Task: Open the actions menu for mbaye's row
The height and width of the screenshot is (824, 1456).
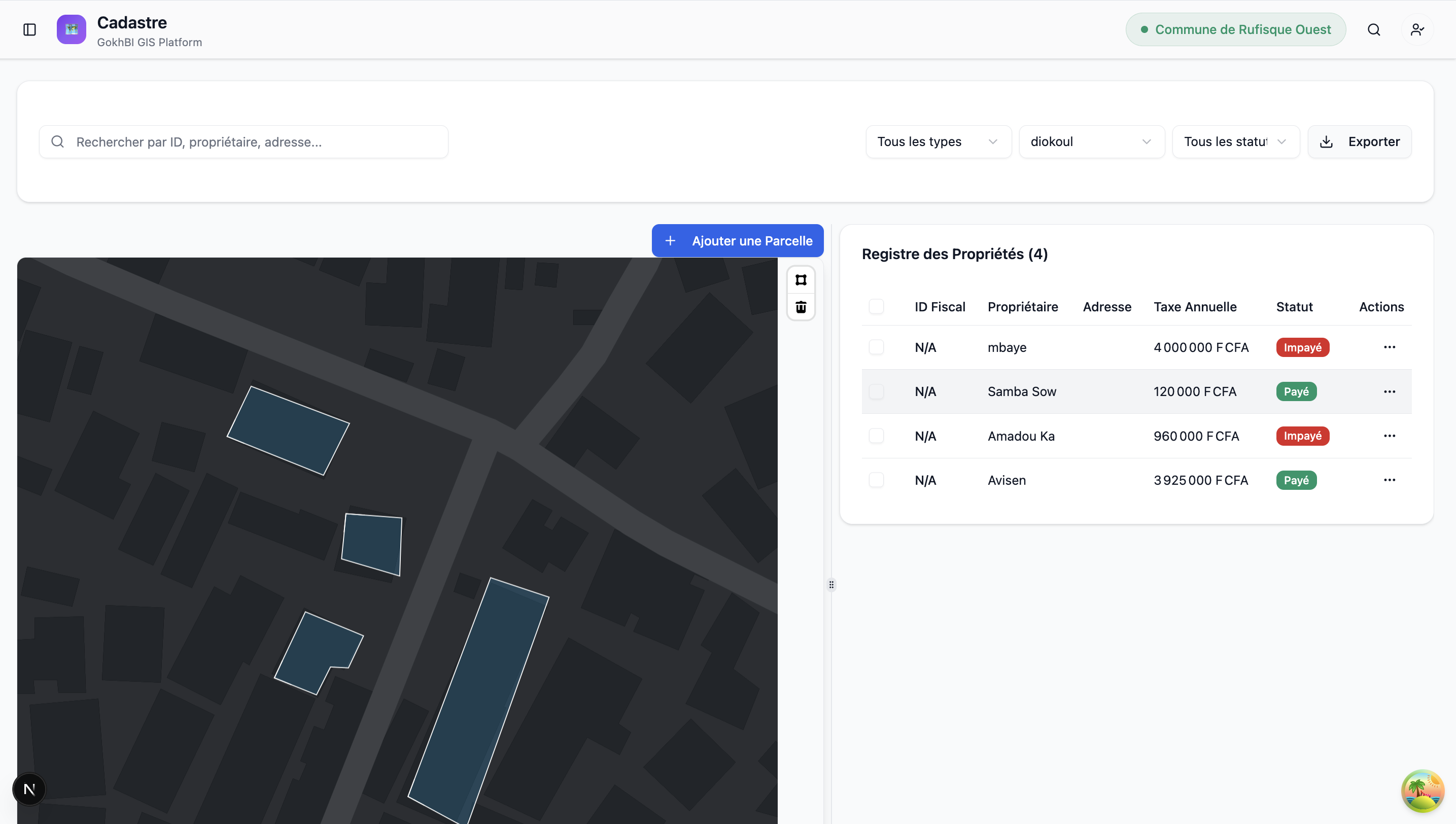Action: click(1389, 347)
